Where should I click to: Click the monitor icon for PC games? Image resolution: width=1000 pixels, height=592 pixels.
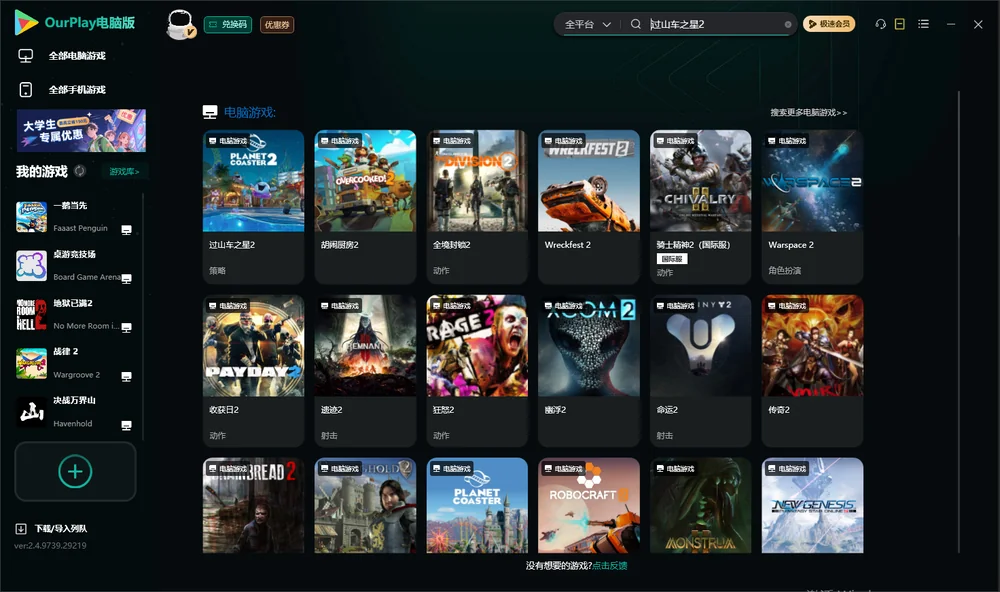[26, 56]
